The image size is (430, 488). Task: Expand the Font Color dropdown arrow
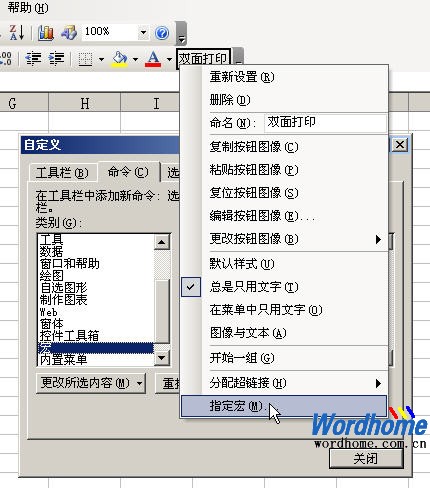pos(169,59)
